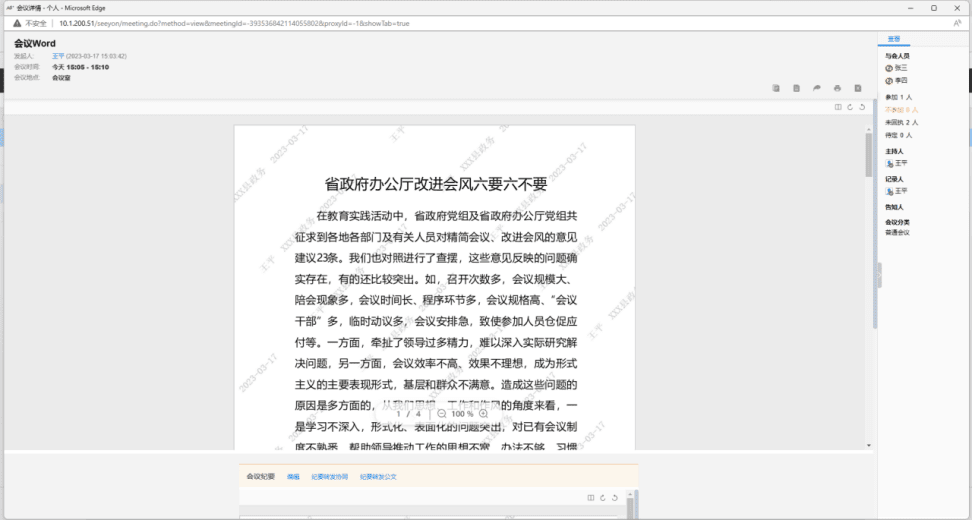Viewport: 973px width, 521px height.
Task: Zoom out with the minus magnifier icon
Action: click(442, 414)
